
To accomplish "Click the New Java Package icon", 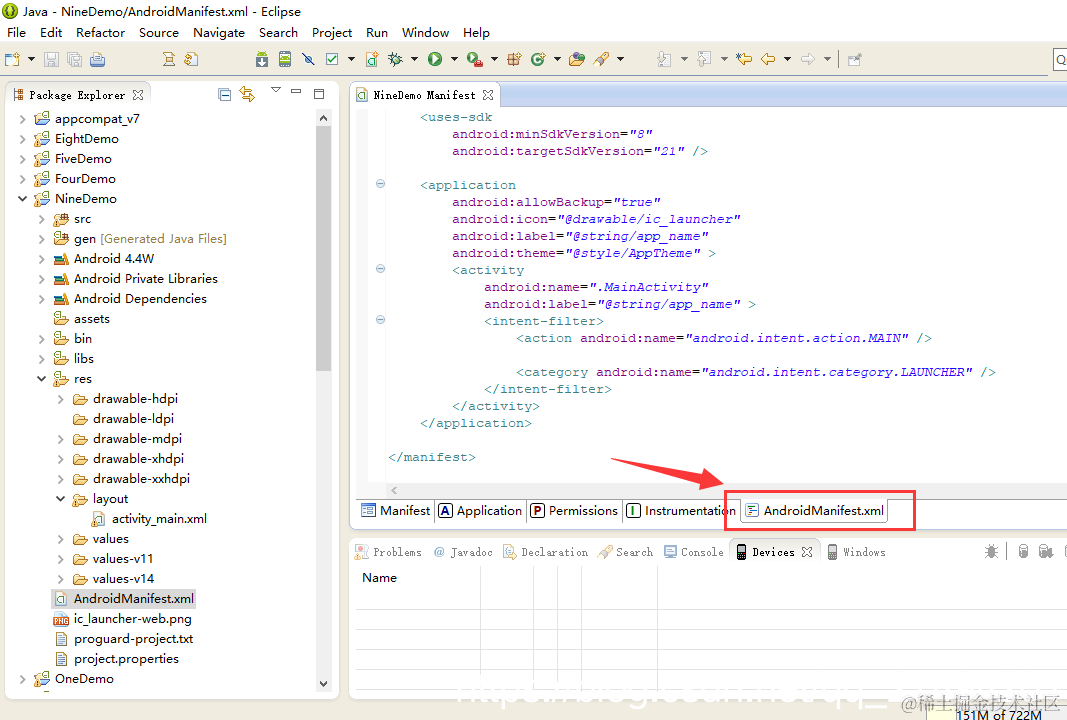I will [x=514, y=59].
